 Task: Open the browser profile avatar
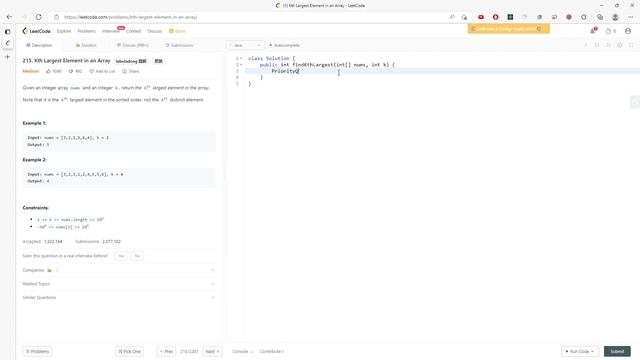615,17
